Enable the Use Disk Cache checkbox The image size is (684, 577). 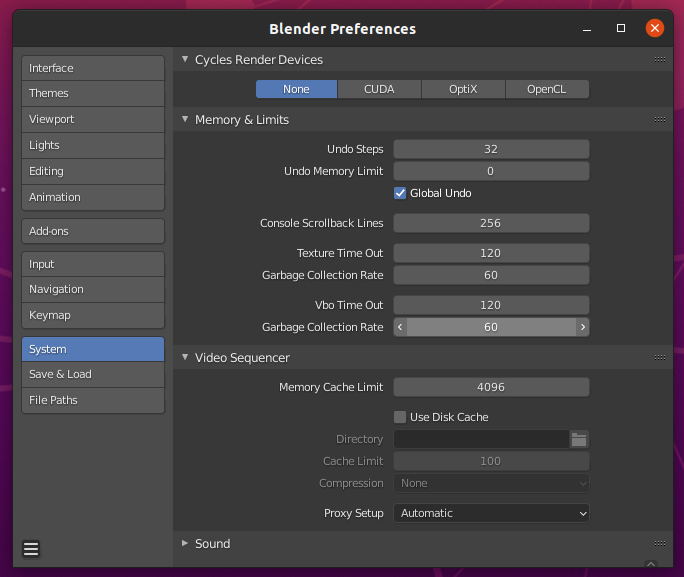pyautogui.click(x=400, y=417)
